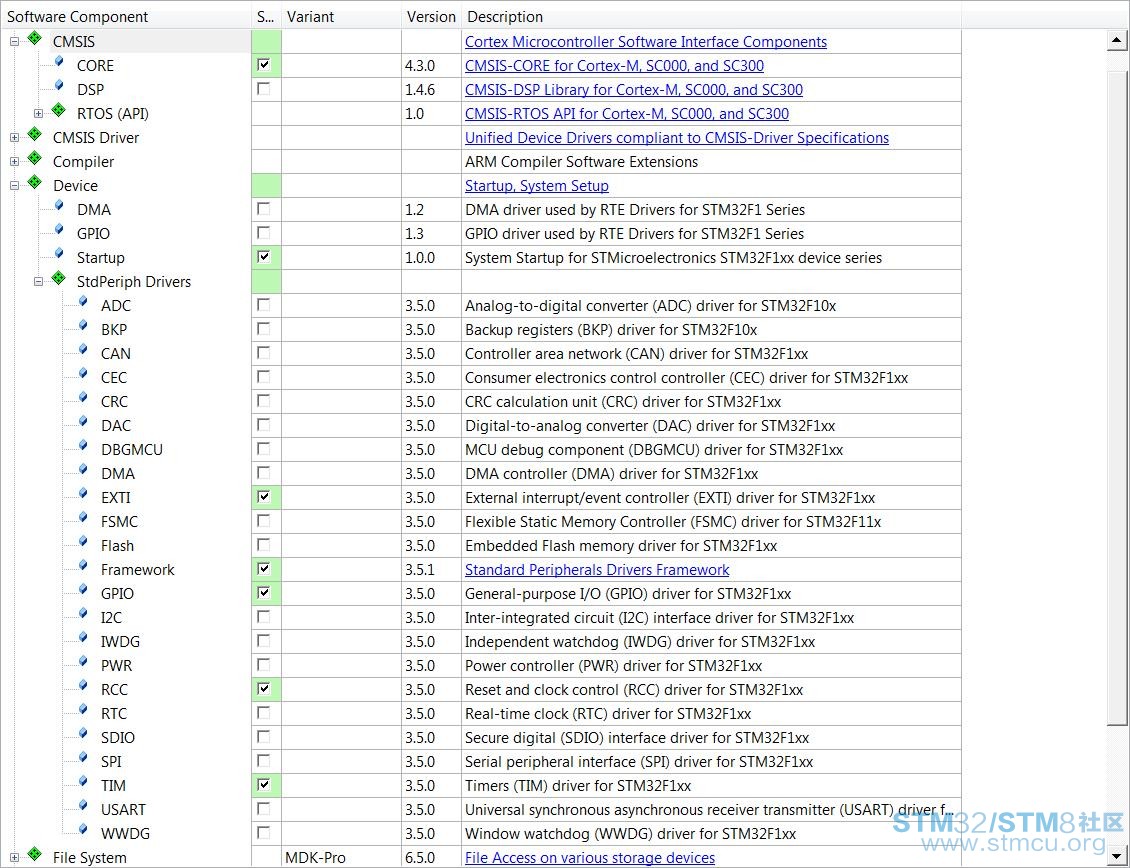Enable the SPI driver checkbox
1130x868 pixels.
264,761
